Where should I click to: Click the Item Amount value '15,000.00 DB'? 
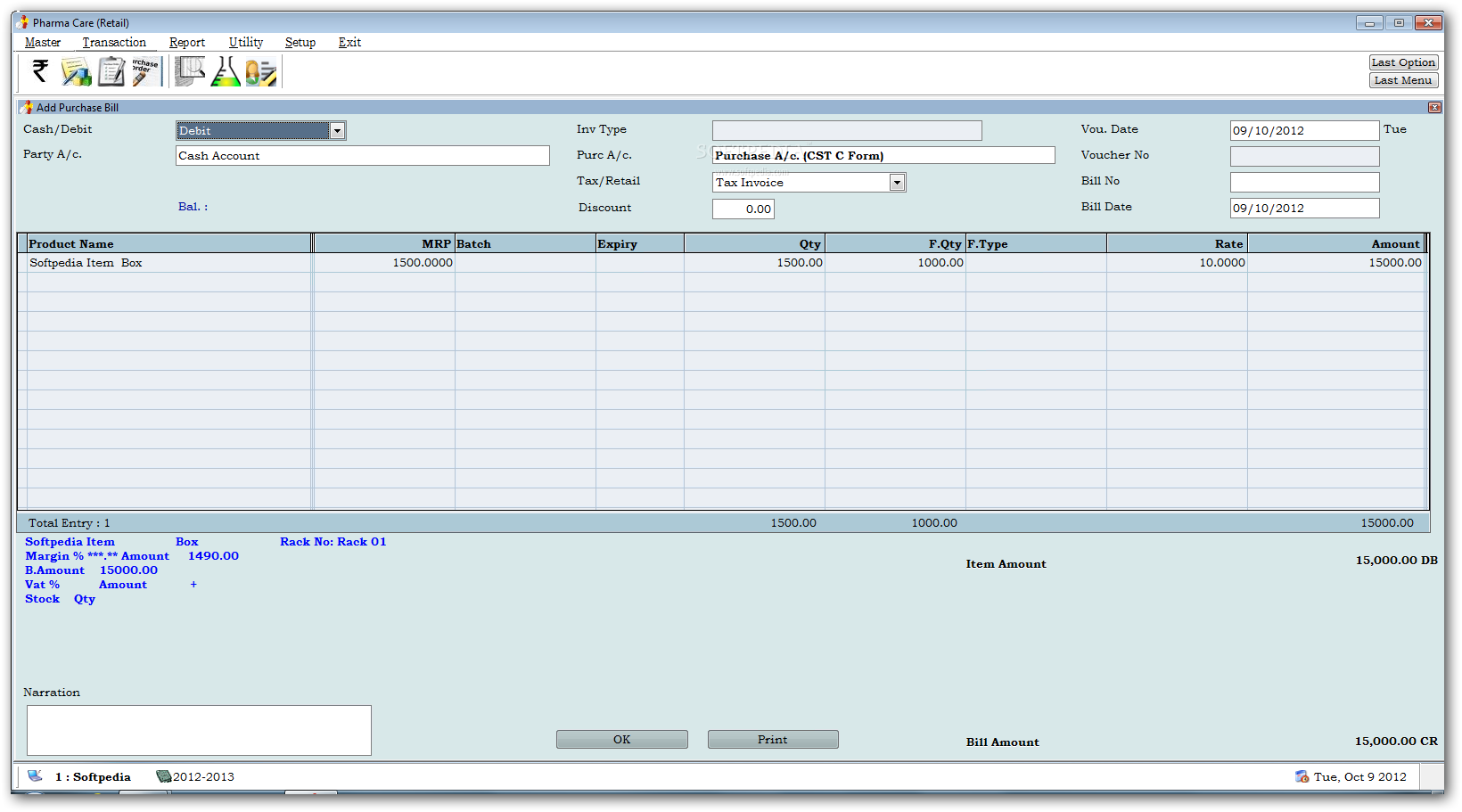[x=1397, y=561]
